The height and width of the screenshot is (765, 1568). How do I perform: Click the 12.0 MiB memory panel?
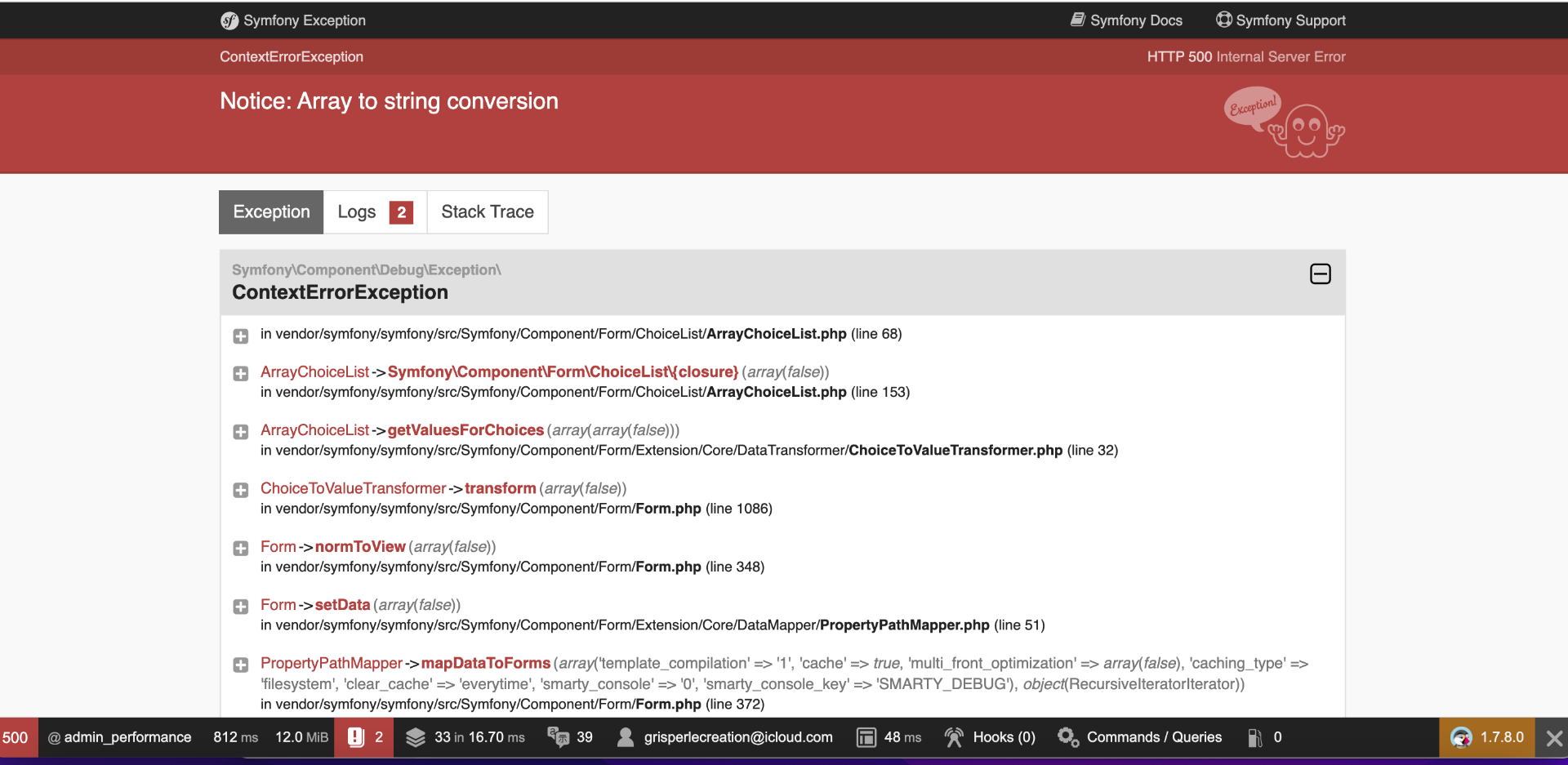(x=301, y=737)
